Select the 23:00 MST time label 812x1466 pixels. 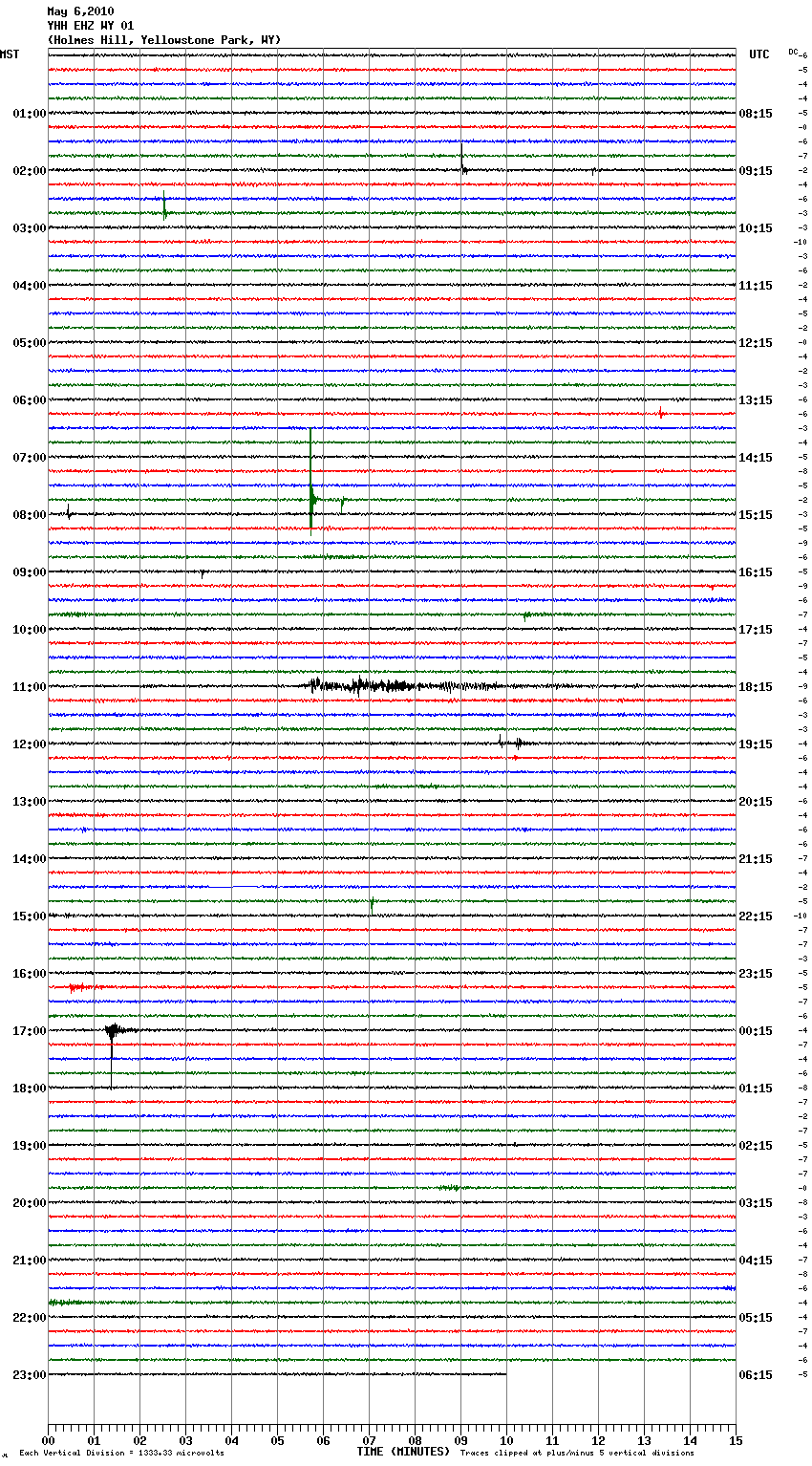click(x=29, y=1375)
